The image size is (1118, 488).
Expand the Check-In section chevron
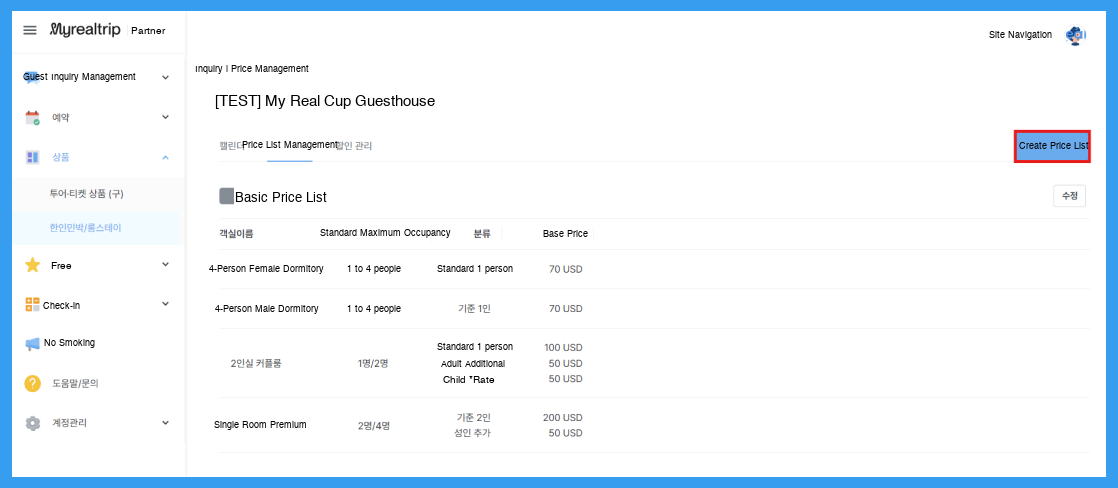click(x=165, y=304)
